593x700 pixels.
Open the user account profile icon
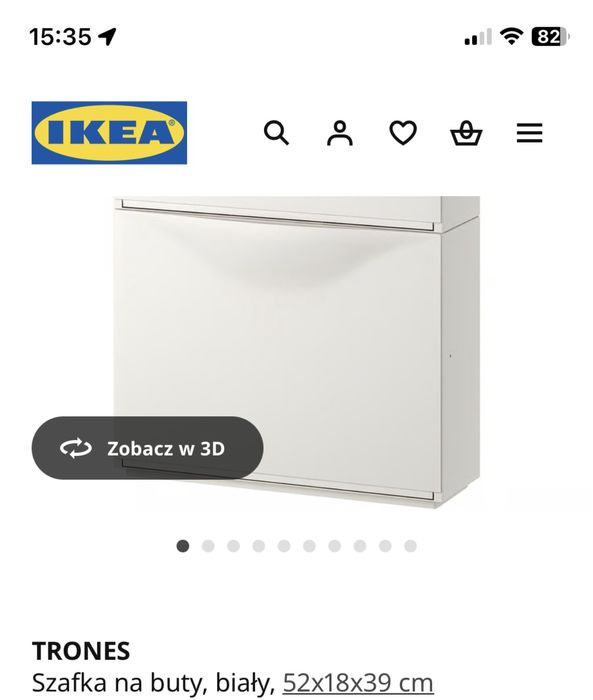pyautogui.click(x=340, y=133)
